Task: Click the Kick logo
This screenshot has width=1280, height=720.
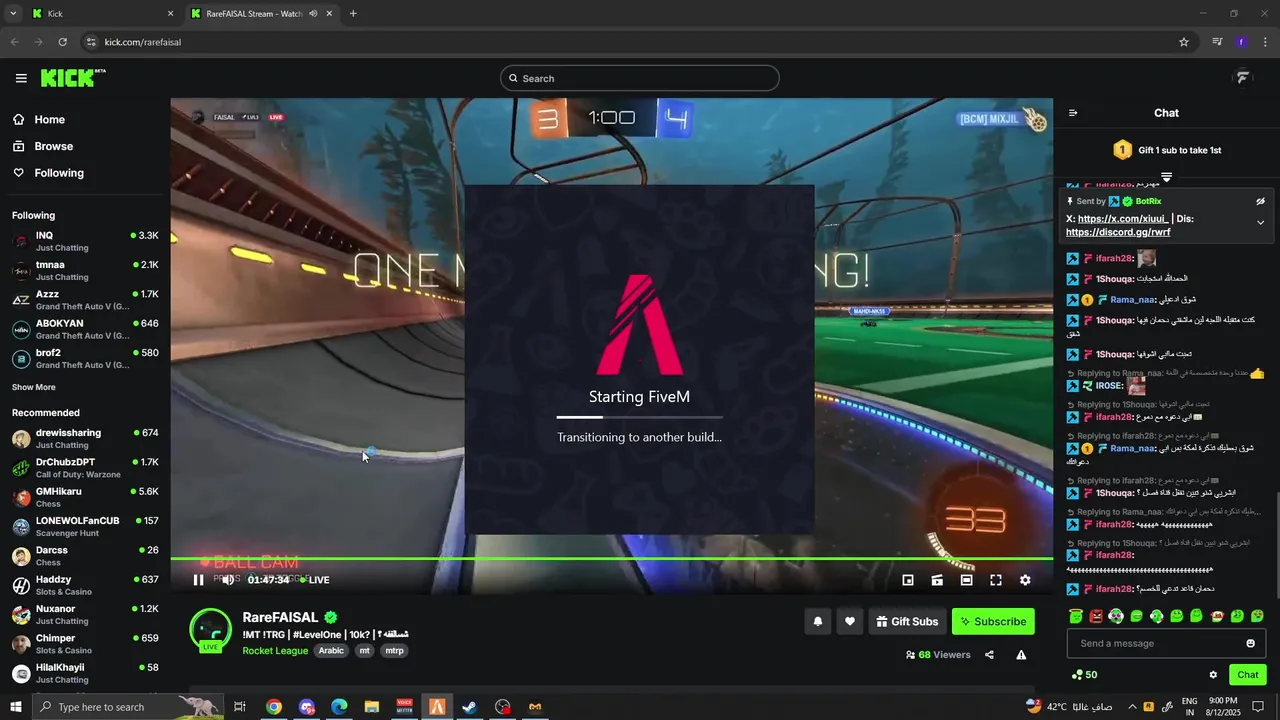Action: pos(73,78)
